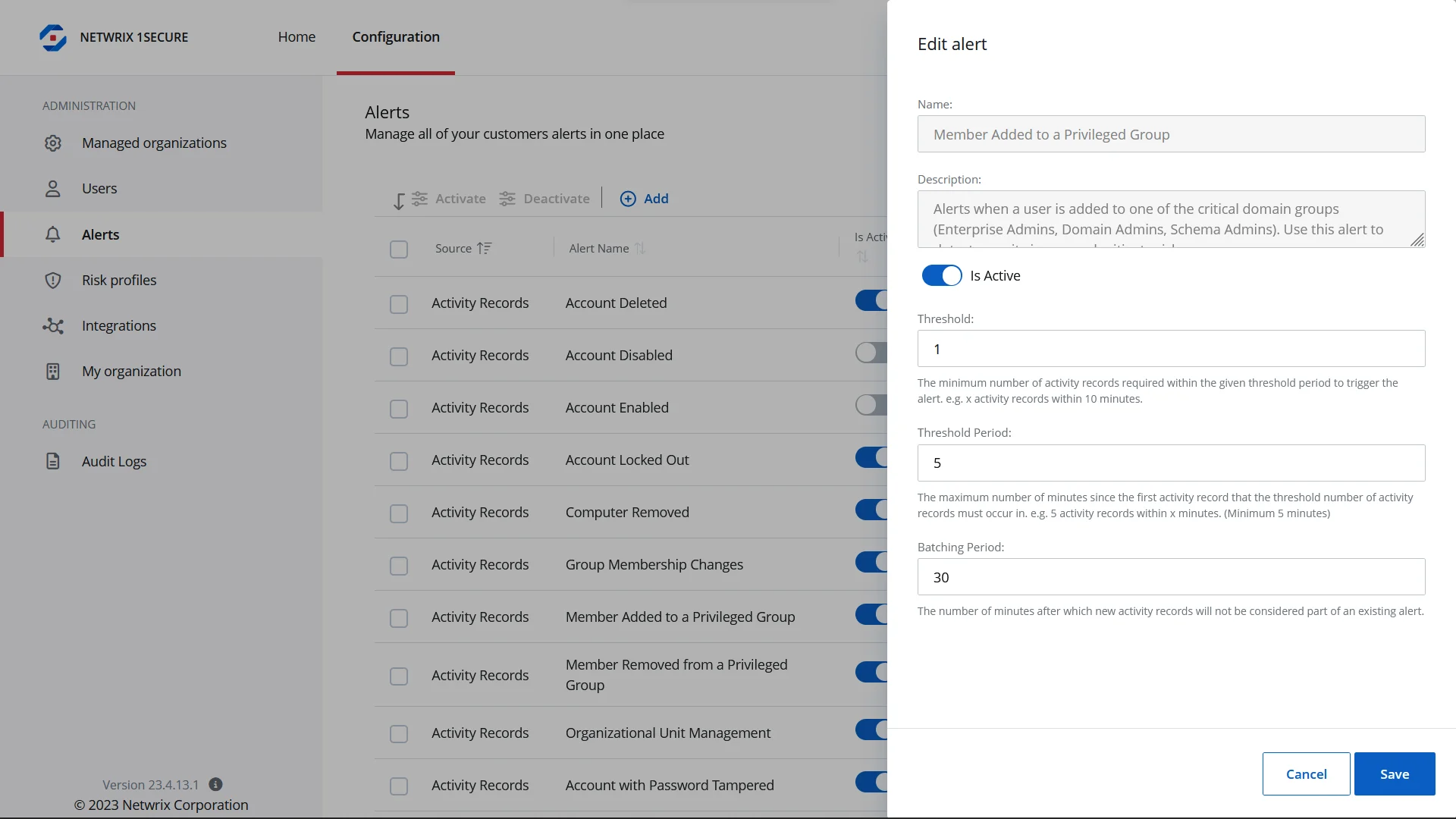Image resolution: width=1456 pixels, height=819 pixels.
Task: Check the Group Membership Changes row checkbox
Action: pos(399,566)
